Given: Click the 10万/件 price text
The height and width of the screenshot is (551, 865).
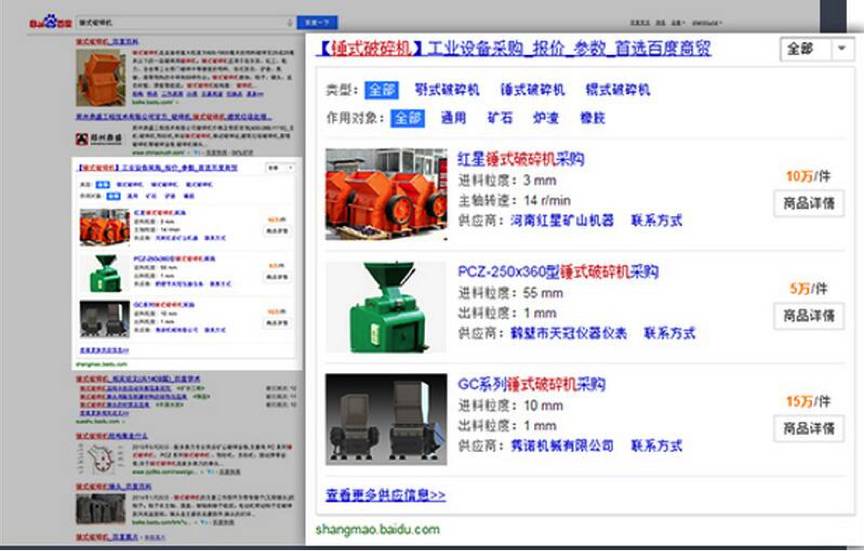Looking at the screenshot, I should tap(808, 176).
